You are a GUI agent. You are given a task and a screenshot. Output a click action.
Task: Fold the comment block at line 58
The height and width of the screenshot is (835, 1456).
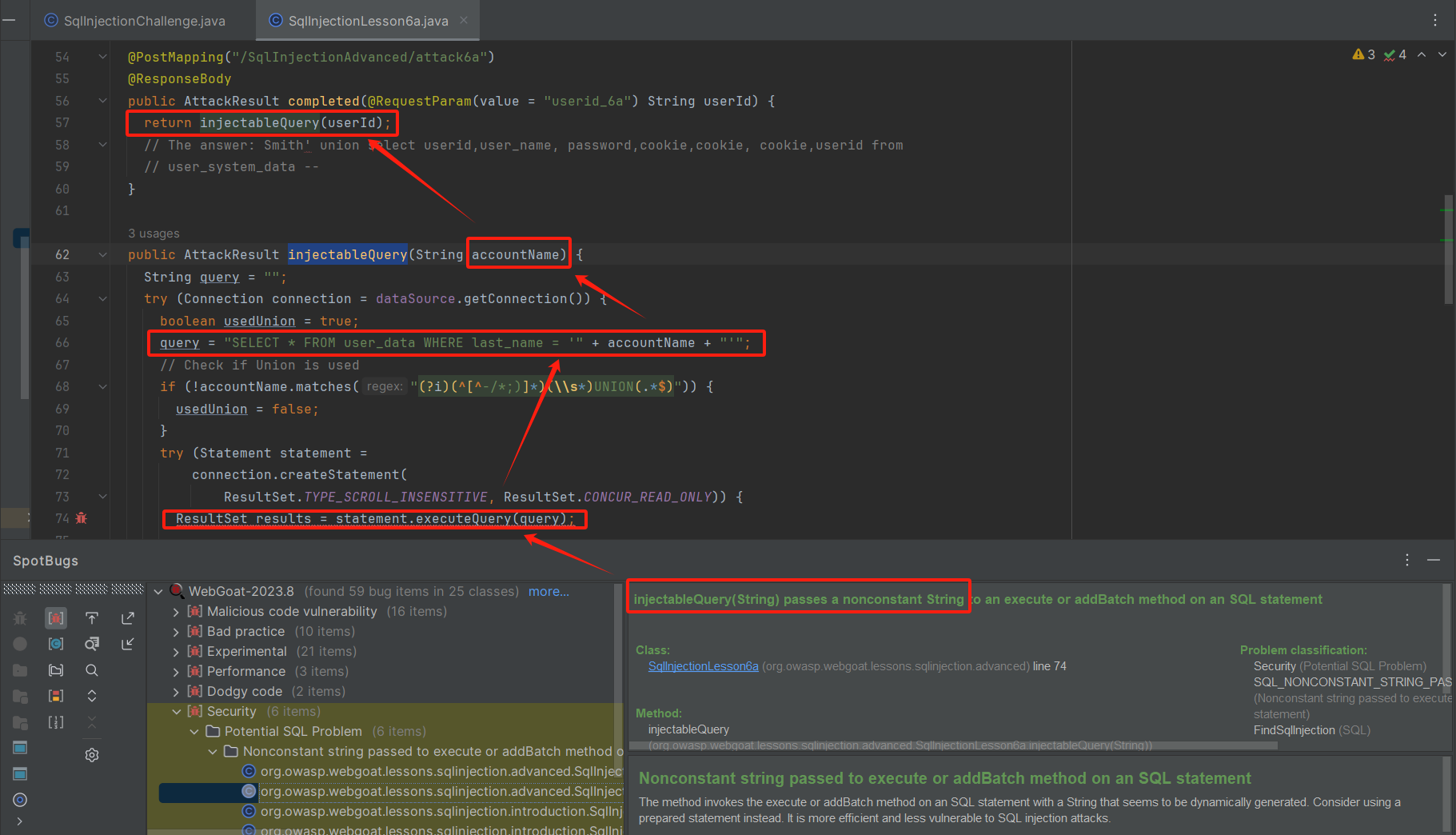coord(102,145)
